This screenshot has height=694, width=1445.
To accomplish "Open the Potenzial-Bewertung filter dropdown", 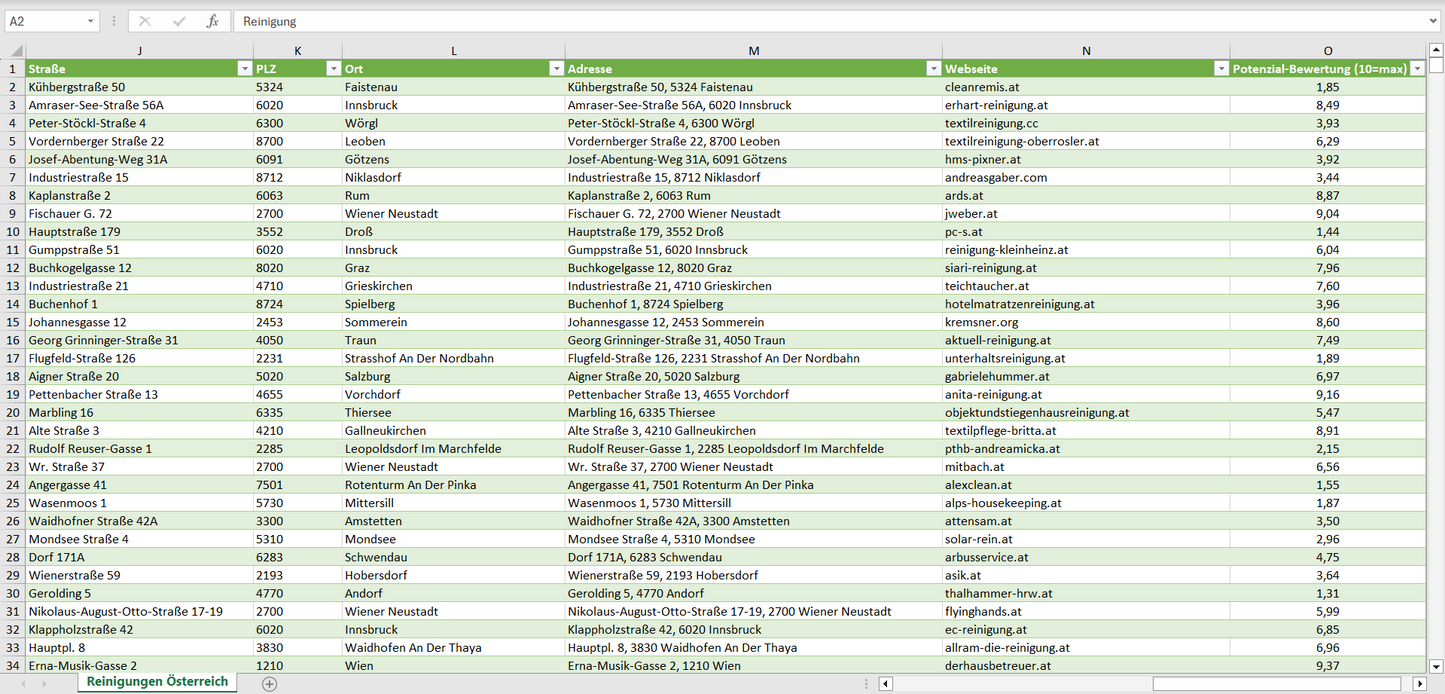I will [x=1416, y=69].
